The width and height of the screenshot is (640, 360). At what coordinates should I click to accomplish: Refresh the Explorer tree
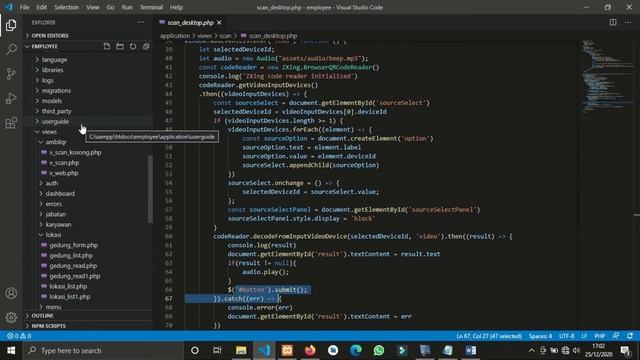[x=133, y=46]
